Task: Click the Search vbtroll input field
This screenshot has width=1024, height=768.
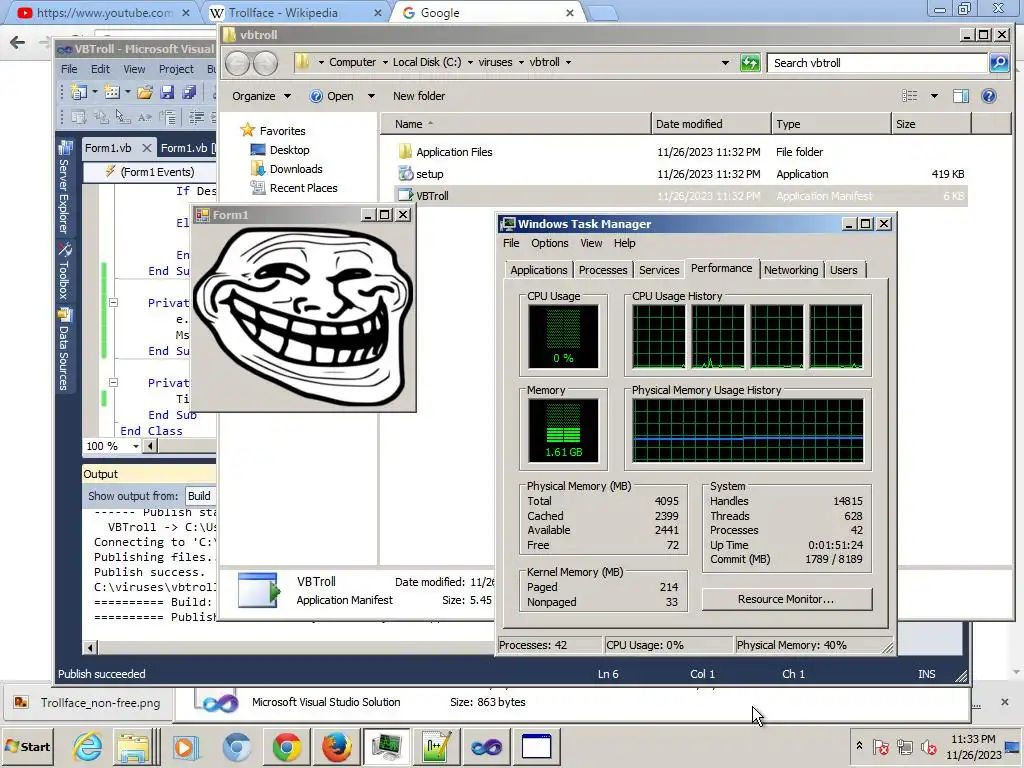Action: click(x=876, y=63)
